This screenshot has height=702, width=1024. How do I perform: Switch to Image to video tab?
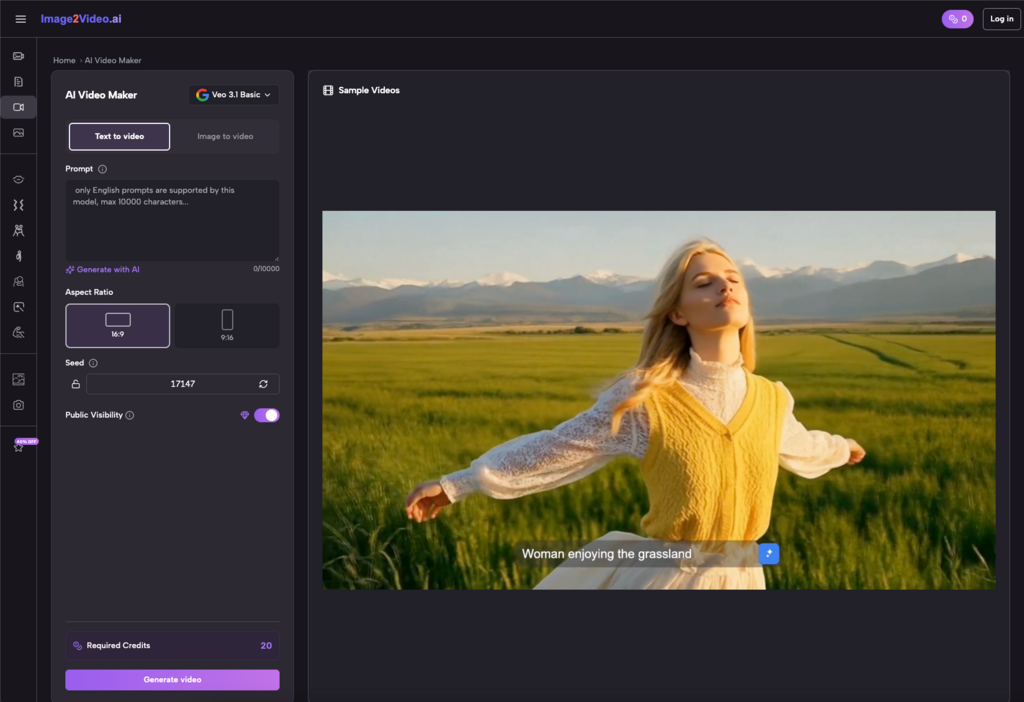coord(225,137)
